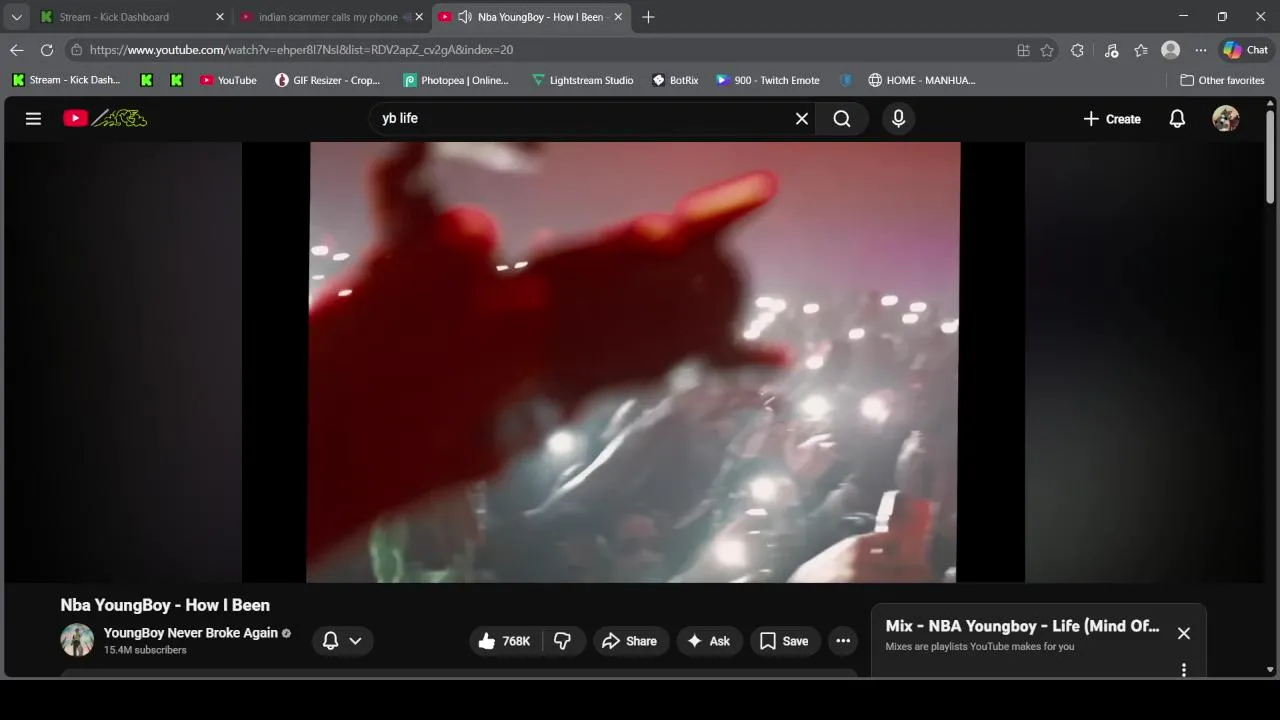The width and height of the screenshot is (1280, 720).
Task: Open a new tab with plus button
Action: click(x=648, y=17)
